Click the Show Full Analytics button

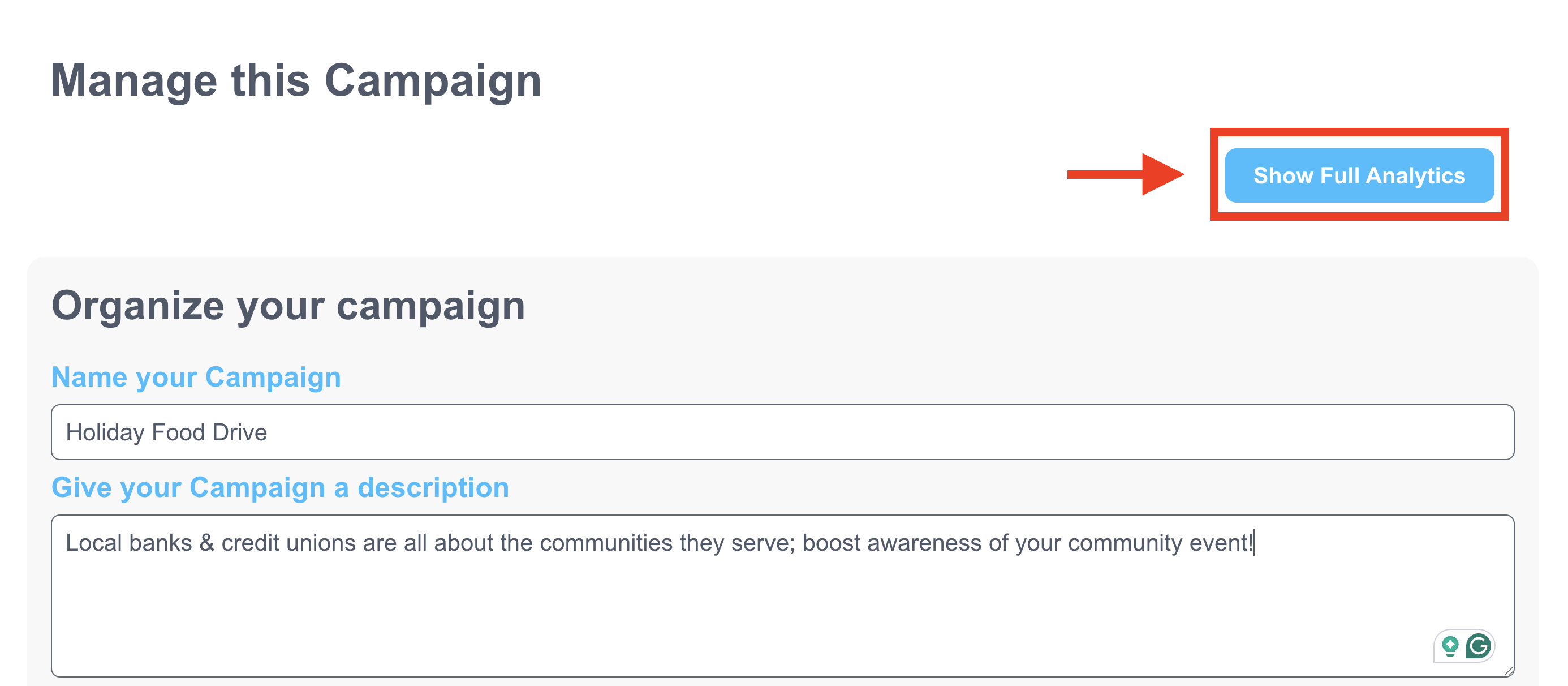pos(1359,175)
